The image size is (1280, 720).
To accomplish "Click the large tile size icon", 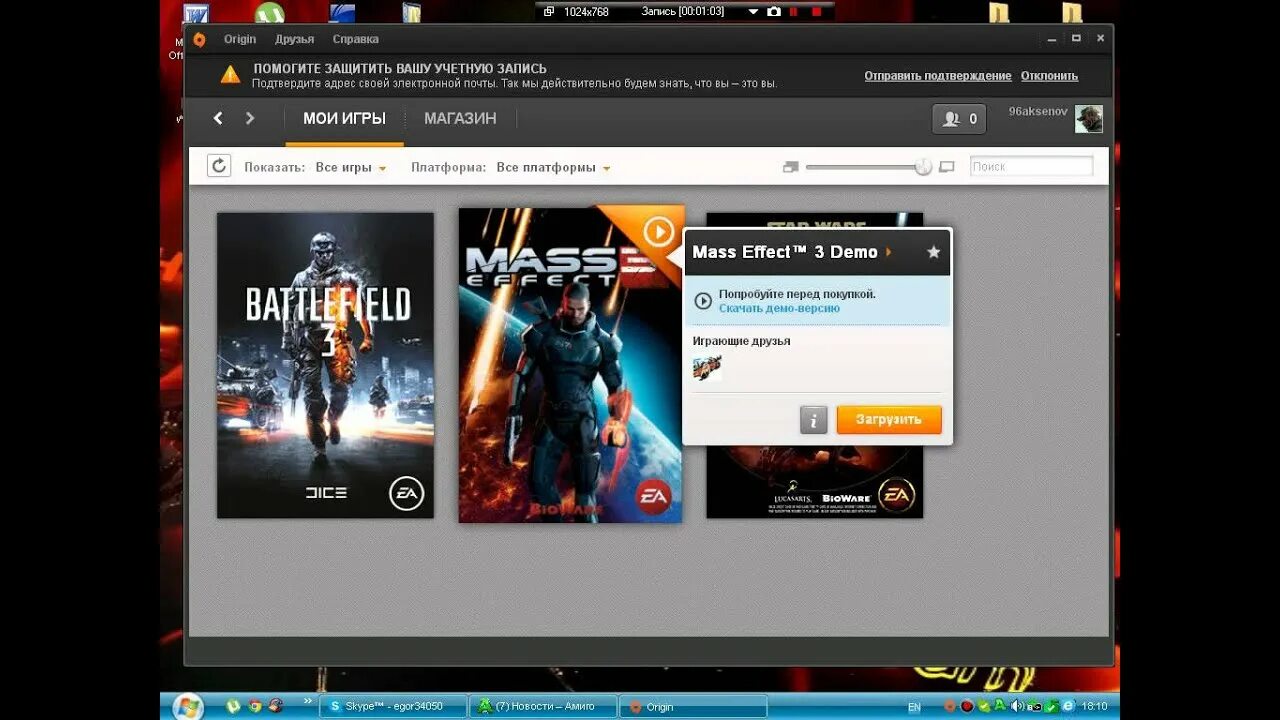I will pyautogui.click(x=947, y=167).
